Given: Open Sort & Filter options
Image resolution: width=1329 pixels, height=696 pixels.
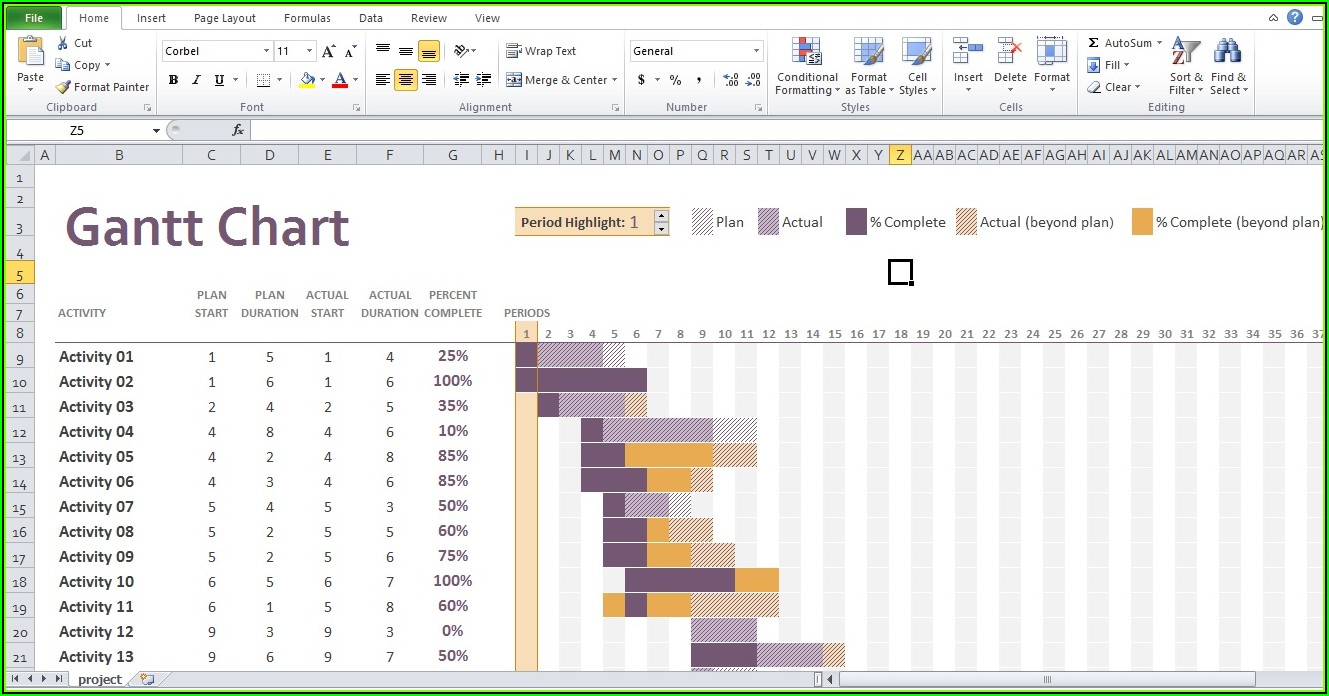Looking at the screenshot, I should pos(1186,66).
